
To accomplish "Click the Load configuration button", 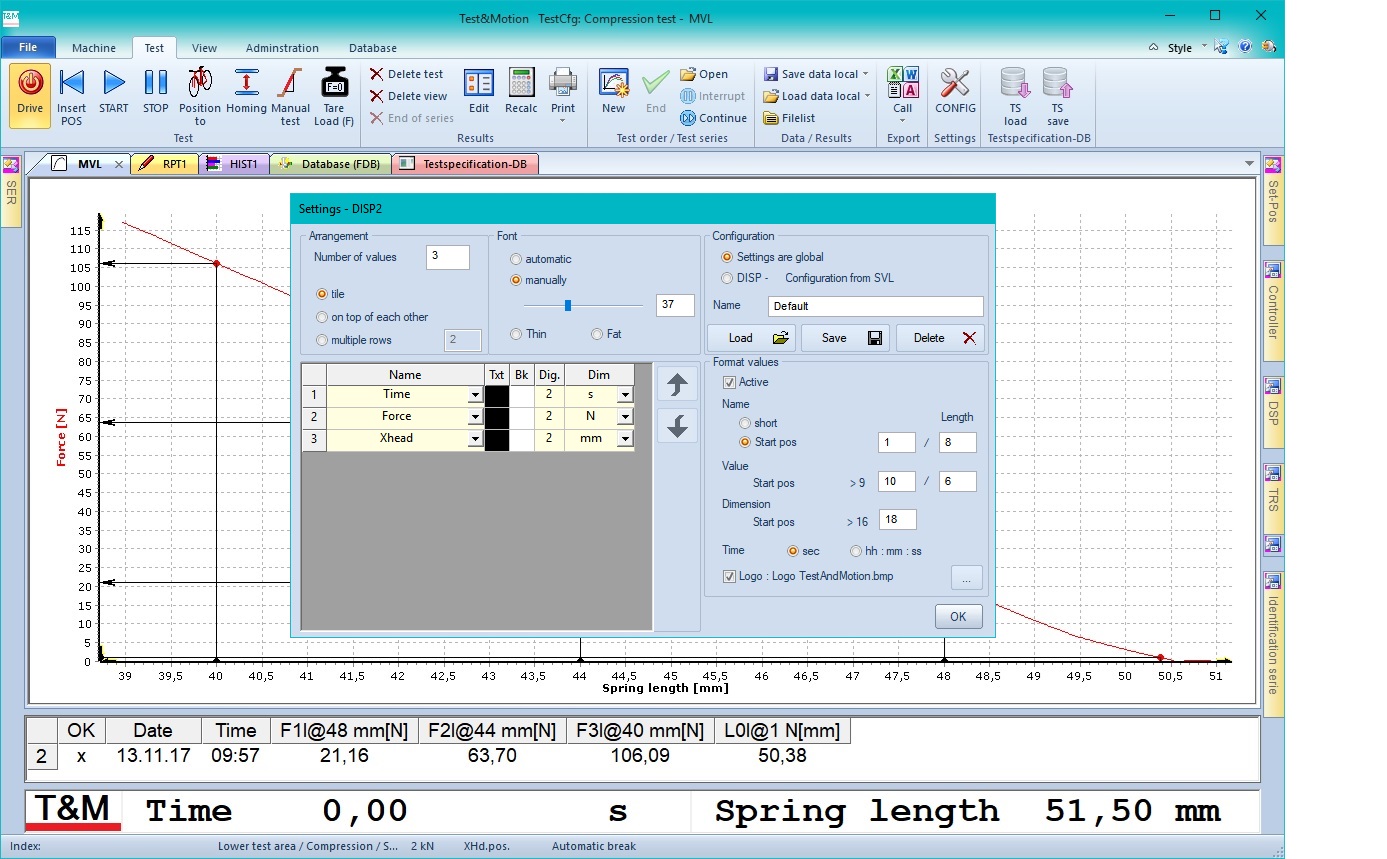I will [x=751, y=338].
